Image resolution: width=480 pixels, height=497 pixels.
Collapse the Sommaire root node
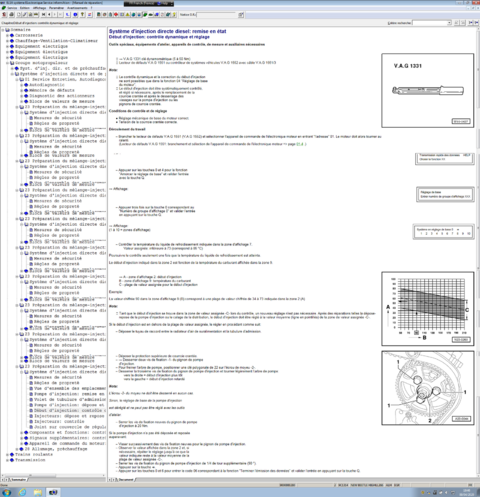click(3, 30)
